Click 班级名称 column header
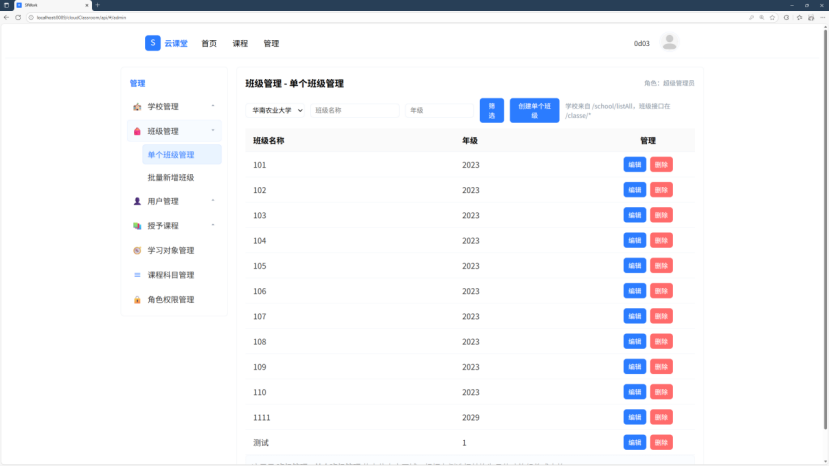This screenshot has width=830, height=467. tap(268, 141)
